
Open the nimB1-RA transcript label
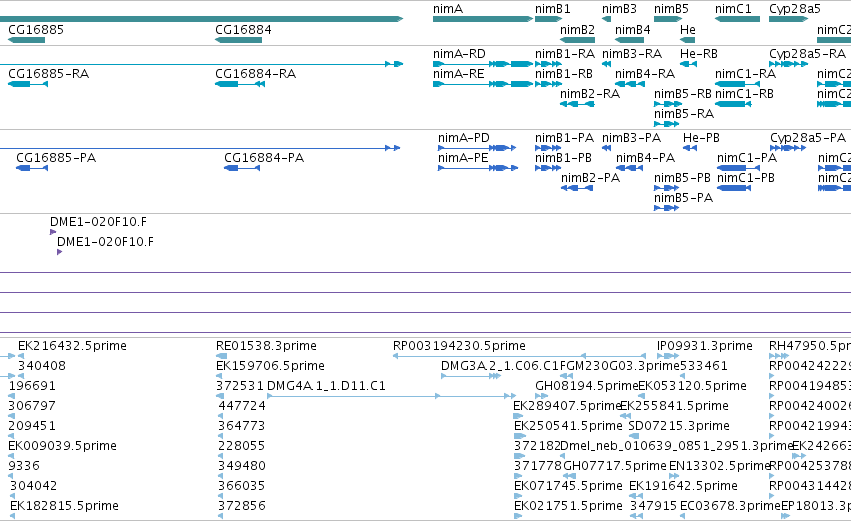565,54
